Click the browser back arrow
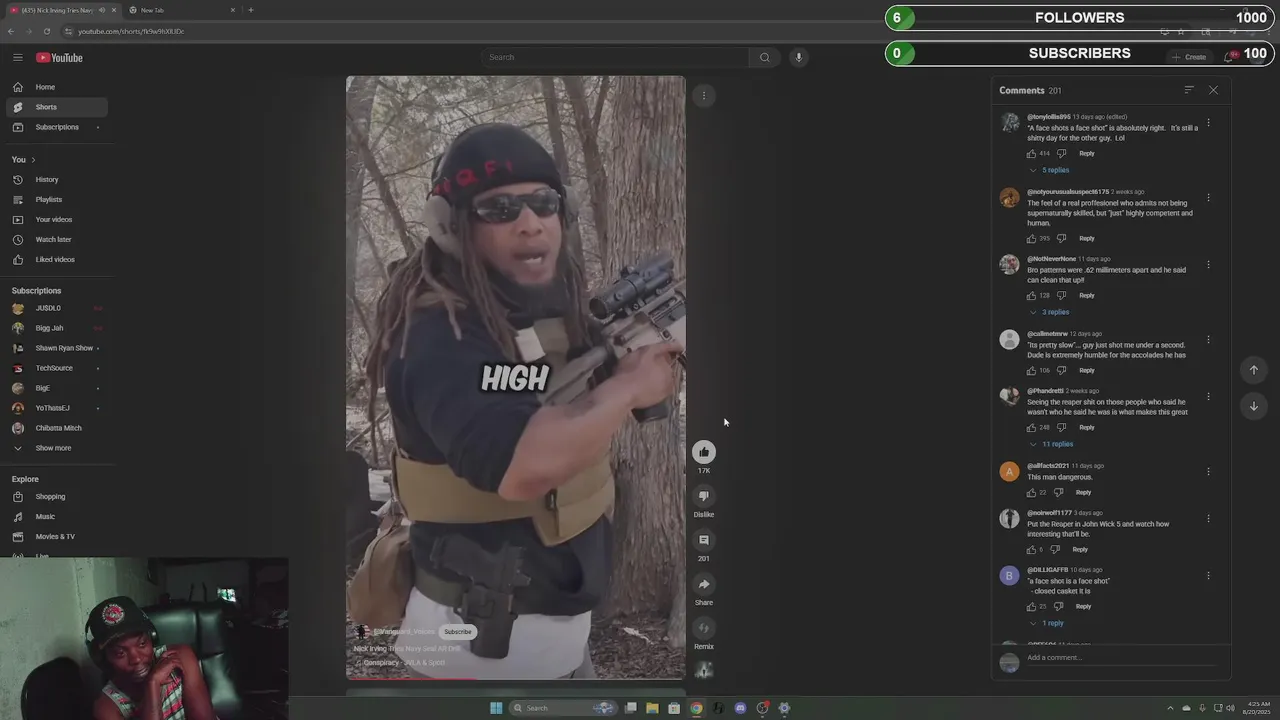Screen dimensions: 1280x720 click(11, 31)
